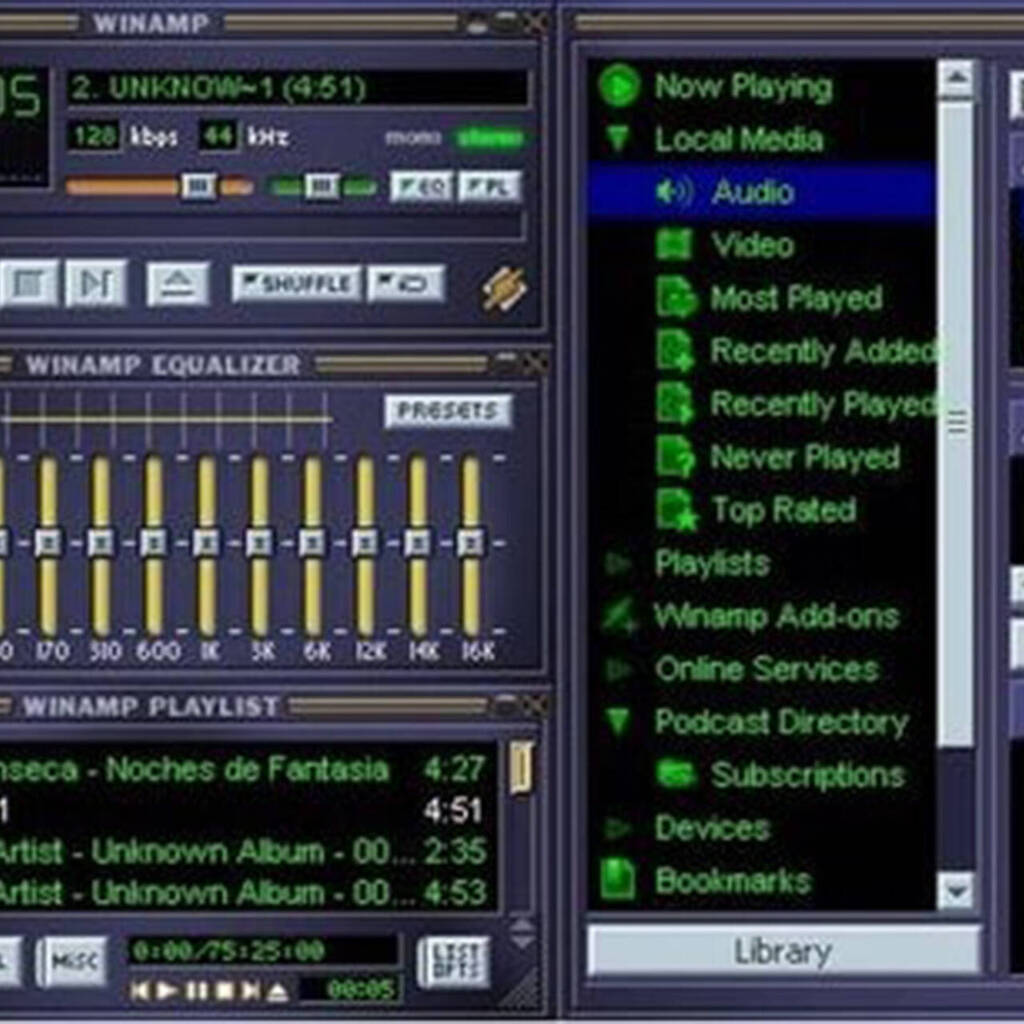The height and width of the screenshot is (1024, 1024).
Task: Toggle the EQ window button
Action: click(420, 186)
